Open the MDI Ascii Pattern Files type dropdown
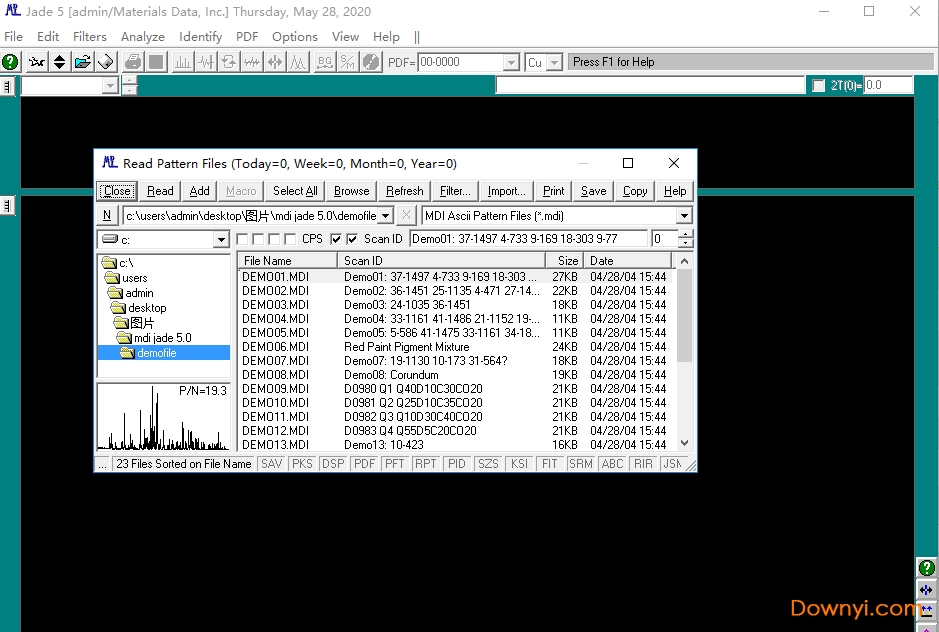Image resolution: width=939 pixels, height=632 pixels. pyautogui.click(x=684, y=216)
